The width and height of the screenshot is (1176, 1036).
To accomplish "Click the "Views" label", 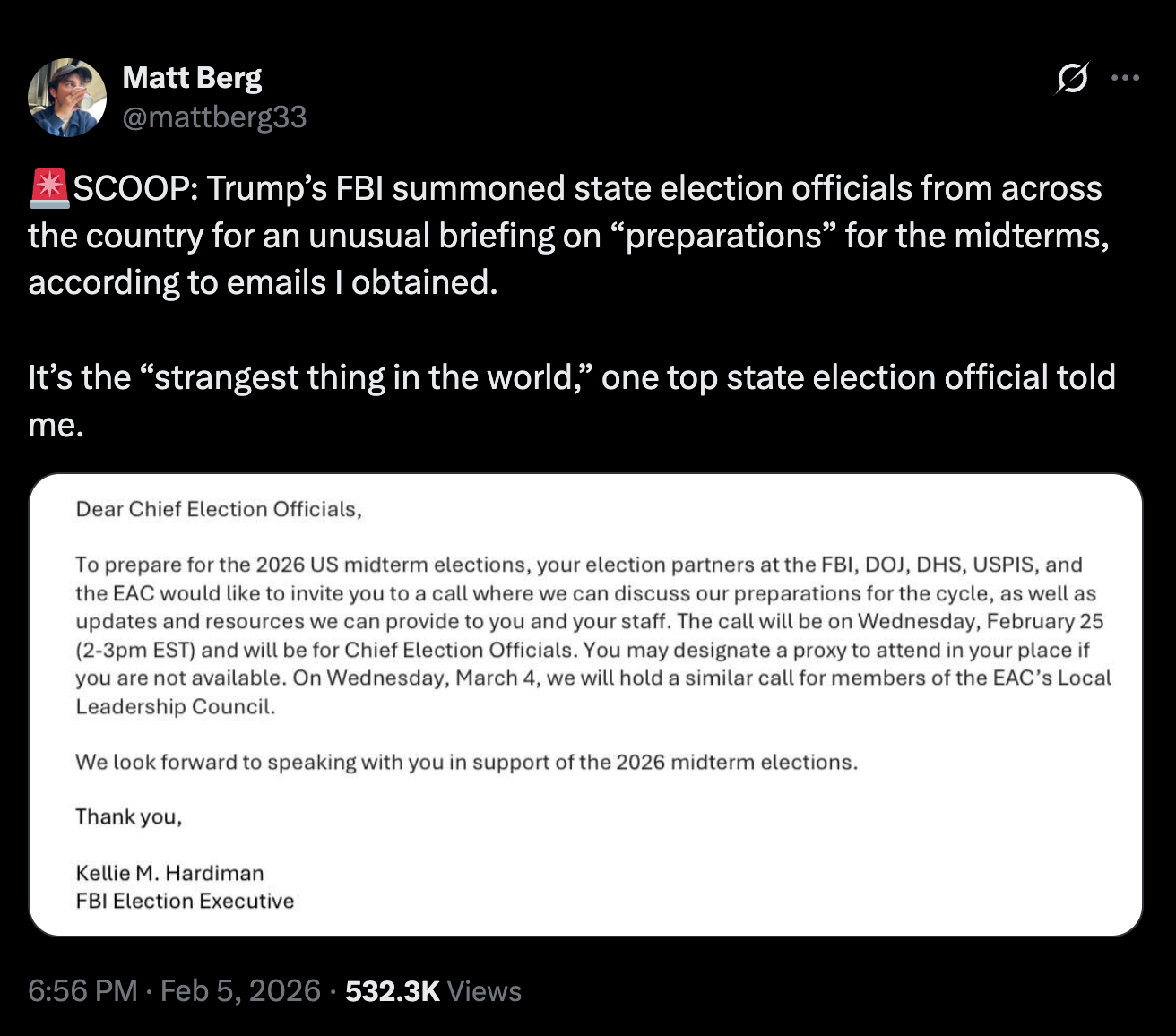I will [484, 990].
